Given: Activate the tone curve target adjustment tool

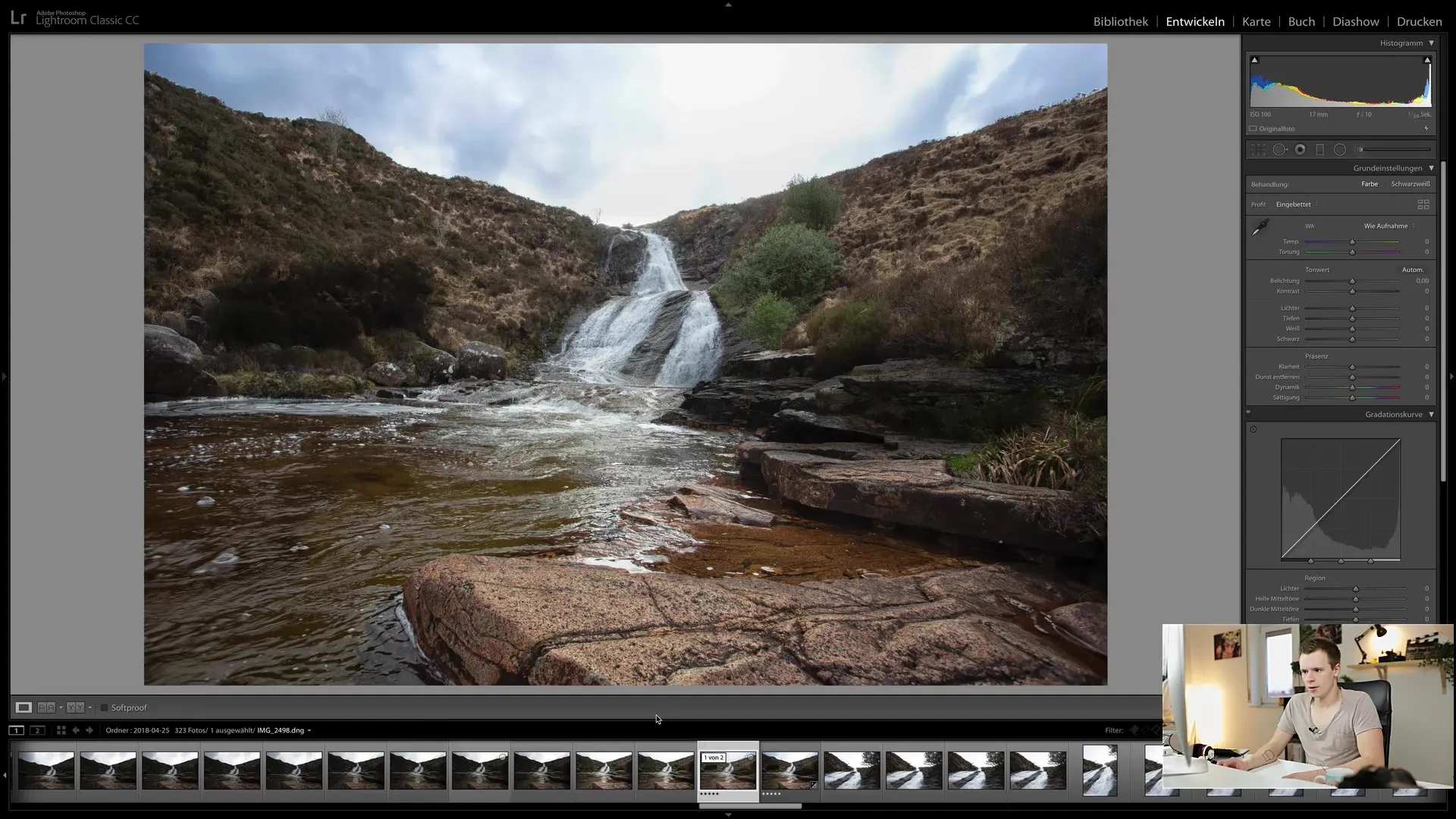Looking at the screenshot, I should click(x=1254, y=429).
